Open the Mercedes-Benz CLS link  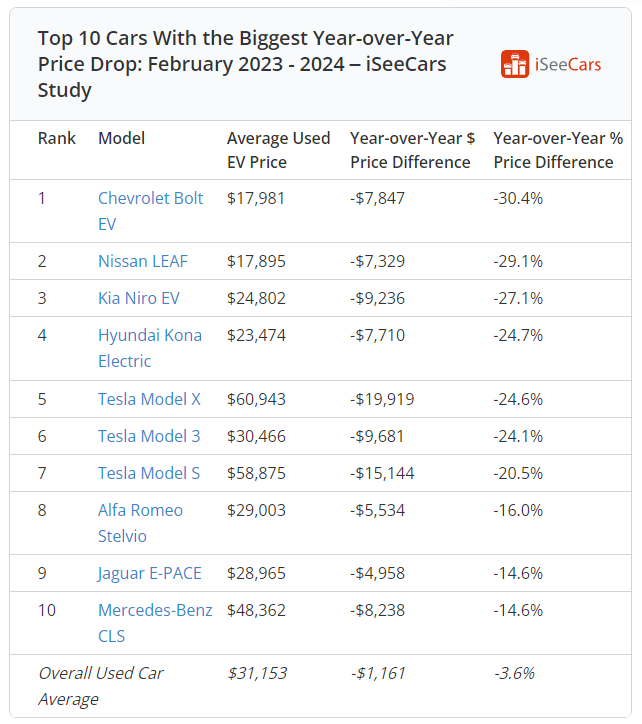(155, 611)
